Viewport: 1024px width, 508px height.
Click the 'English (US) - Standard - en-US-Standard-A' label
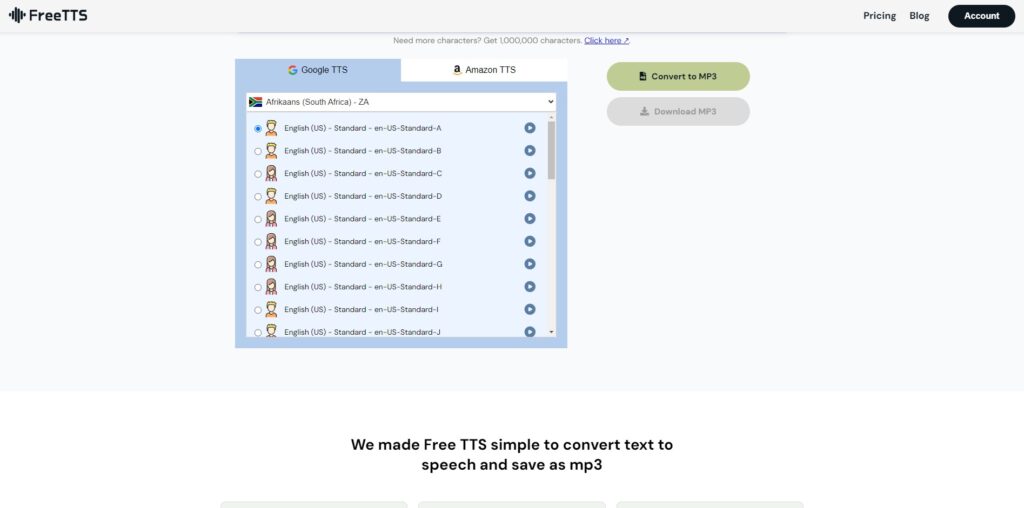pyautogui.click(x=363, y=128)
